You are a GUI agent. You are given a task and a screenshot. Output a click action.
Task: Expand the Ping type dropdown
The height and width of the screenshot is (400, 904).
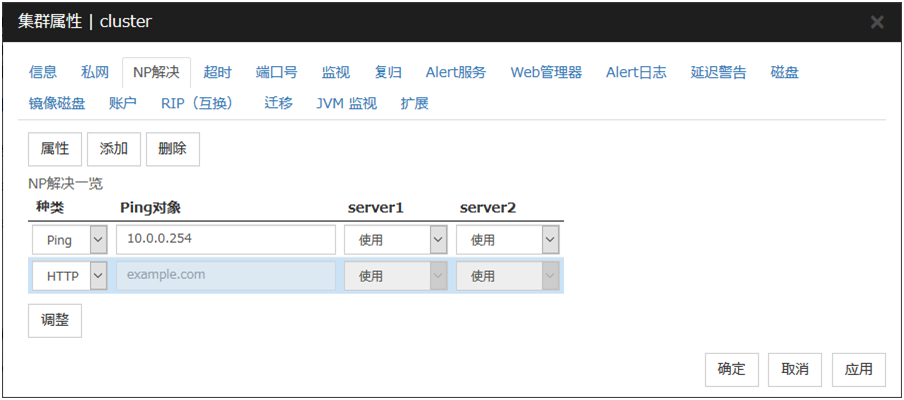pyautogui.click(x=69, y=240)
